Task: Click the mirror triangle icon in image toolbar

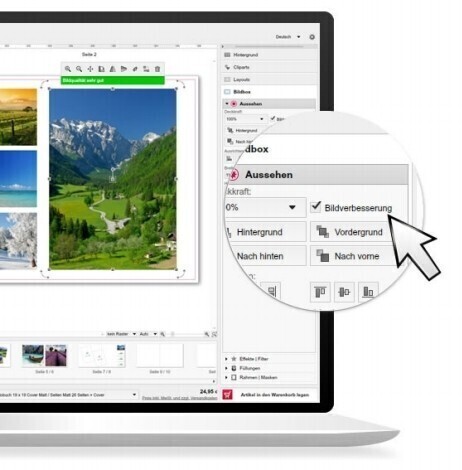Action: pos(113,69)
